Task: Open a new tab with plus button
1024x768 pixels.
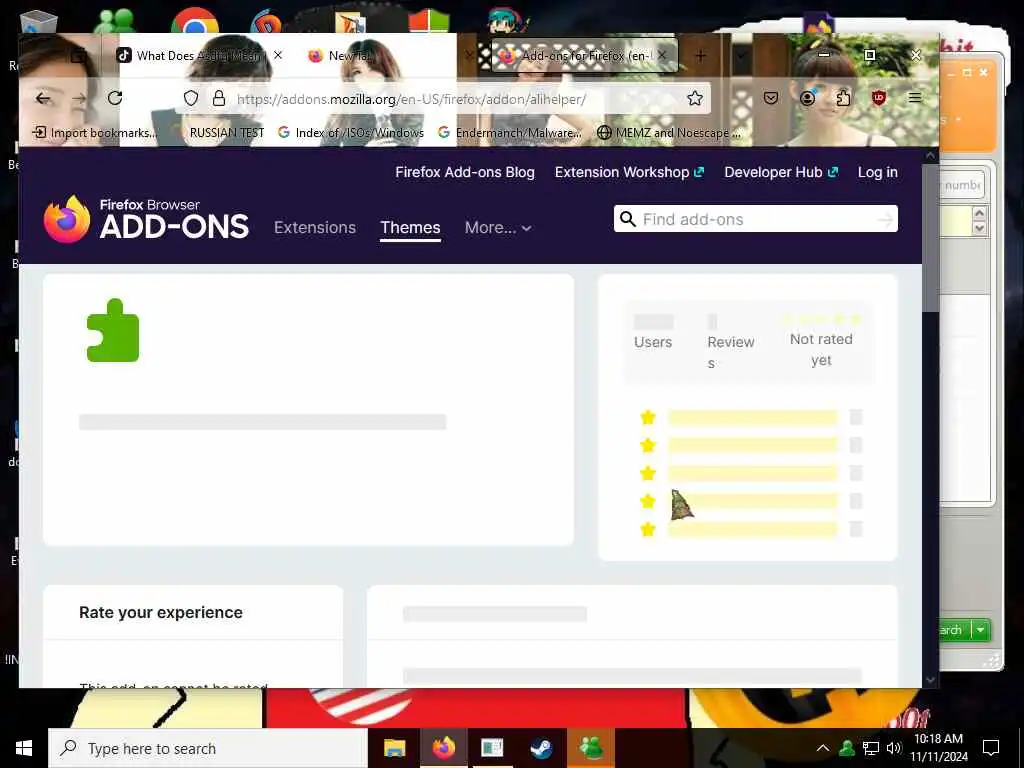Action: click(x=700, y=56)
